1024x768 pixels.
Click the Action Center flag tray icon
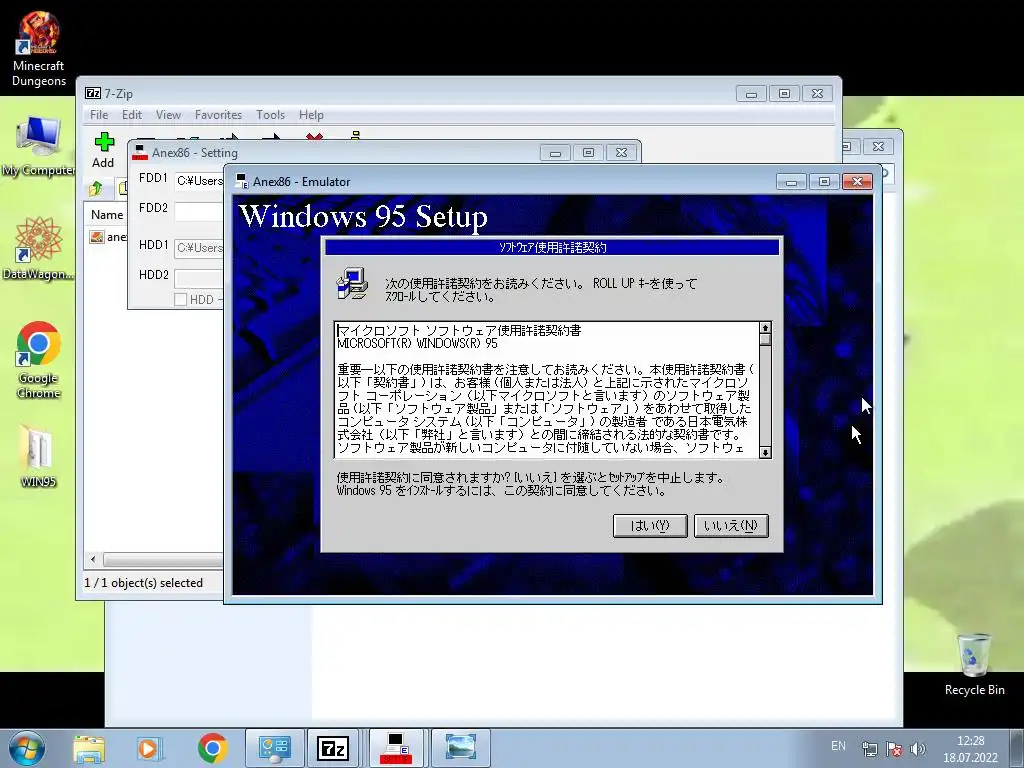pos(894,749)
